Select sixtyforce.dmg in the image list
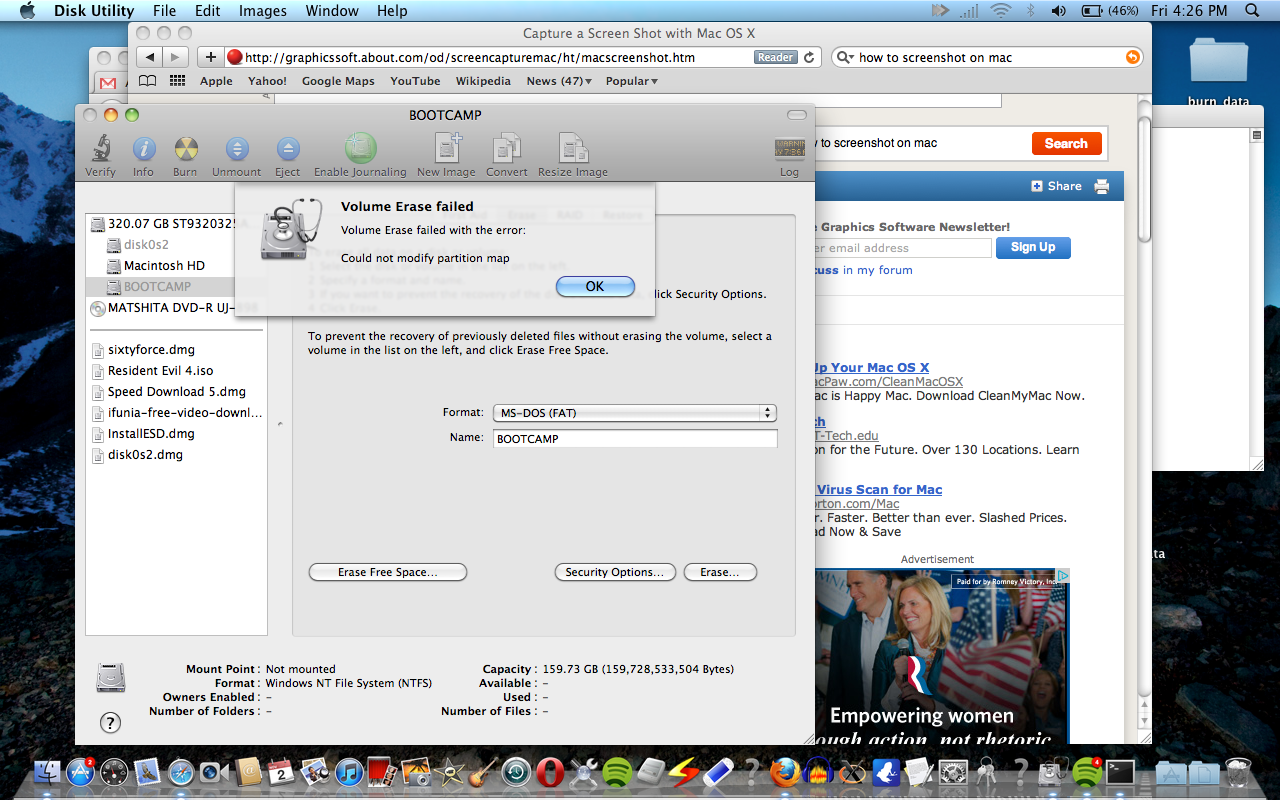Screen dimensions: 1280x800 [x=151, y=350]
